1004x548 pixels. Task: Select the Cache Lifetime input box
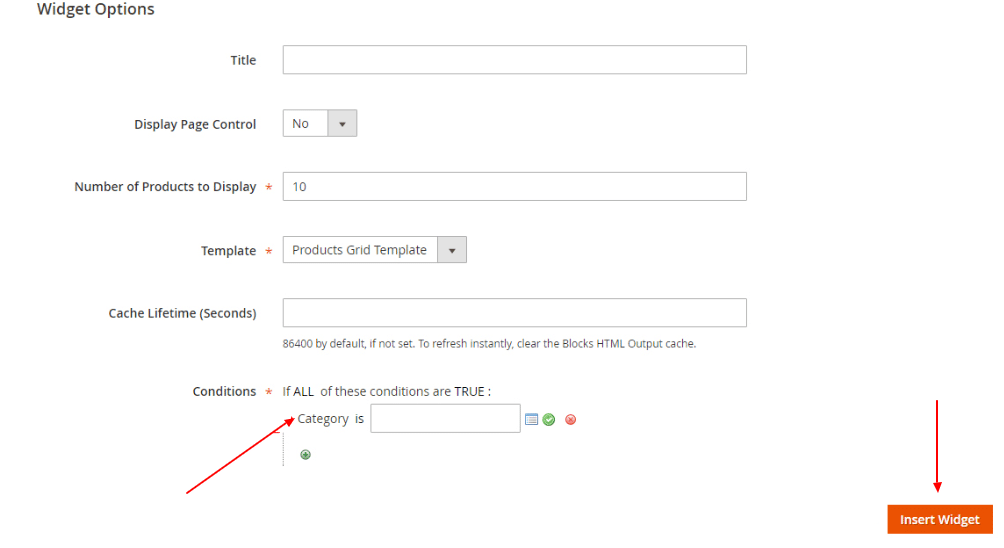coord(514,313)
